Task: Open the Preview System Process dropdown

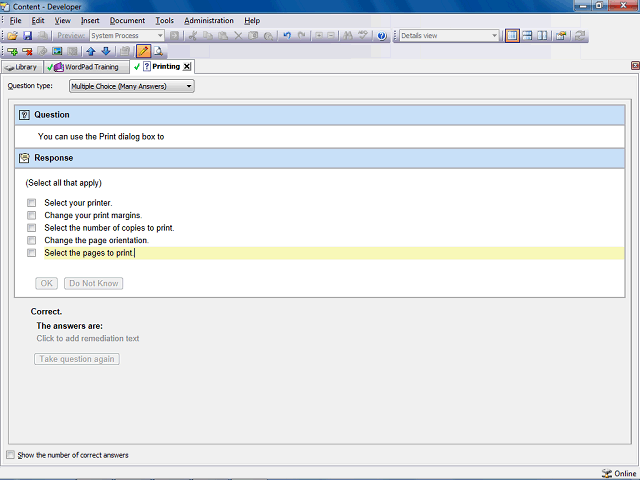Action: pyautogui.click(x=127, y=36)
